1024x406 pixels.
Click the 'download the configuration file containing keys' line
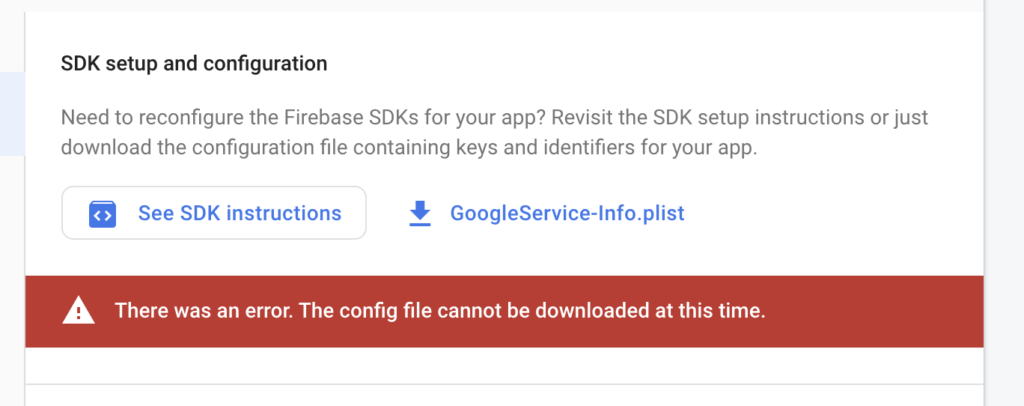pyautogui.click(x=409, y=148)
